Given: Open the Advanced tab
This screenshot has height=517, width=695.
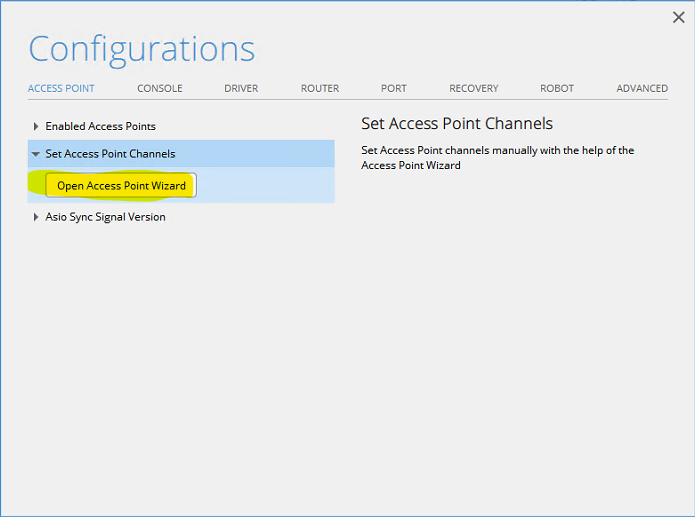Looking at the screenshot, I should (642, 88).
